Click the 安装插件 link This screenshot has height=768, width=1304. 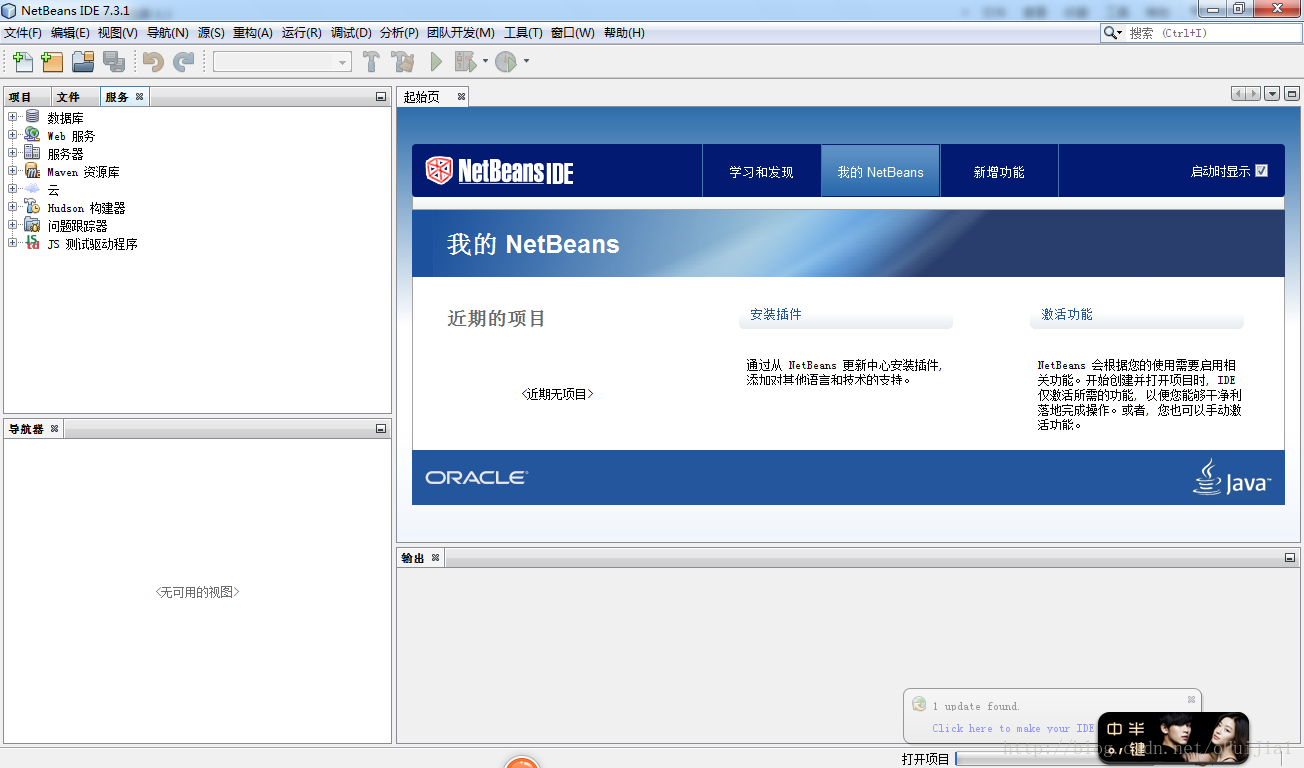[x=776, y=314]
